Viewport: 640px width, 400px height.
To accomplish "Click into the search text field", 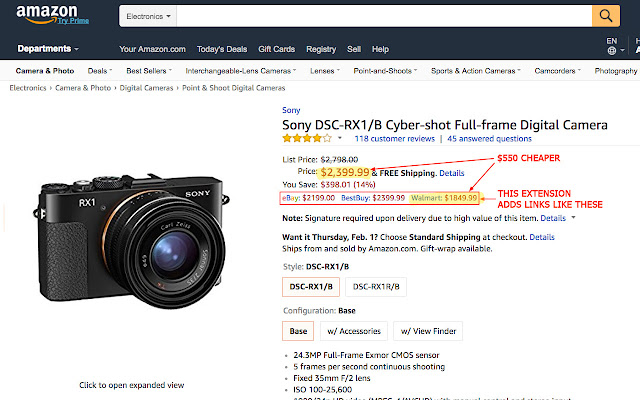I will tap(384, 16).
